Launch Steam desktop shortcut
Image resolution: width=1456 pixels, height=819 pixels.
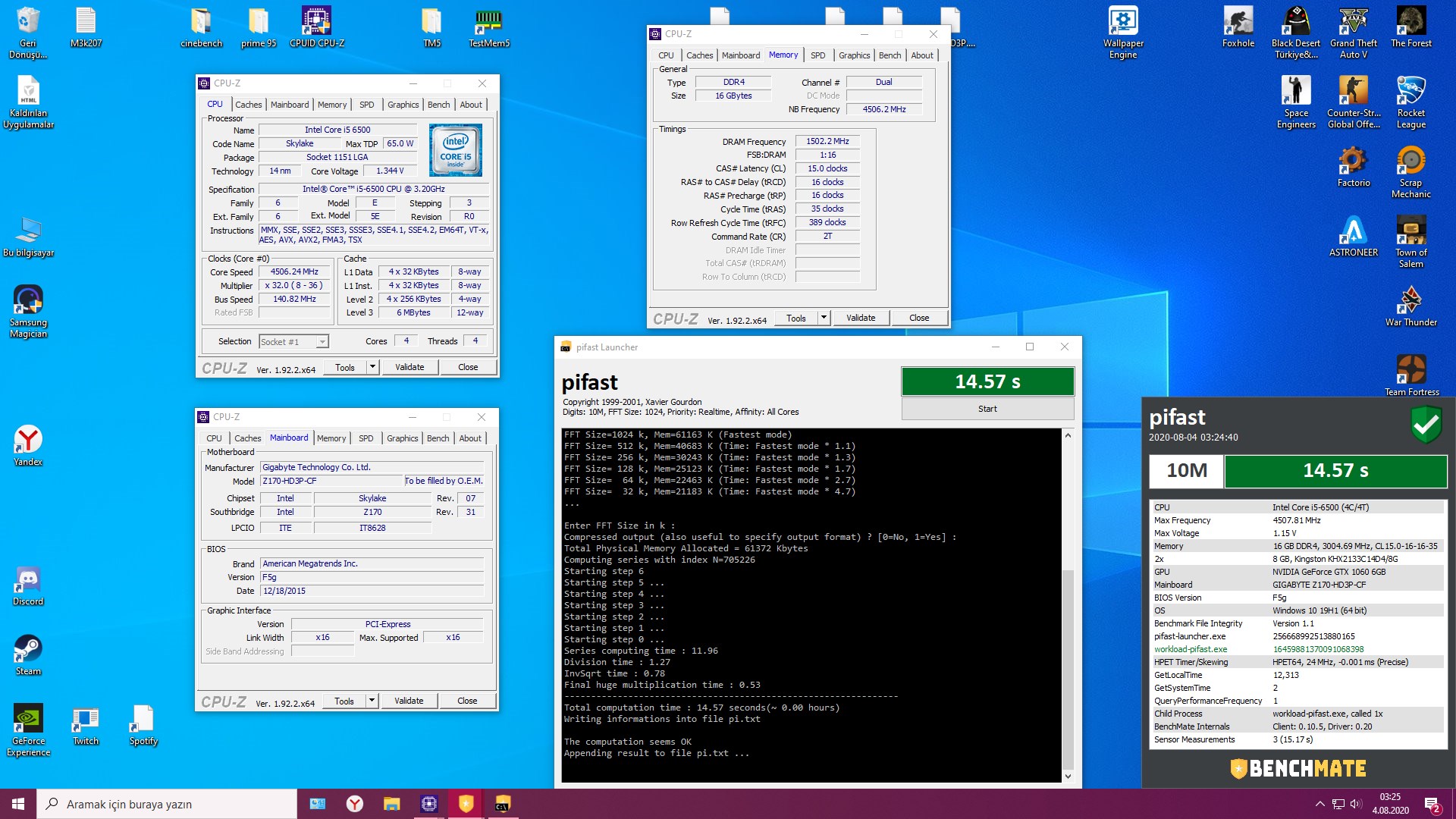pyautogui.click(x=28, y=655)
